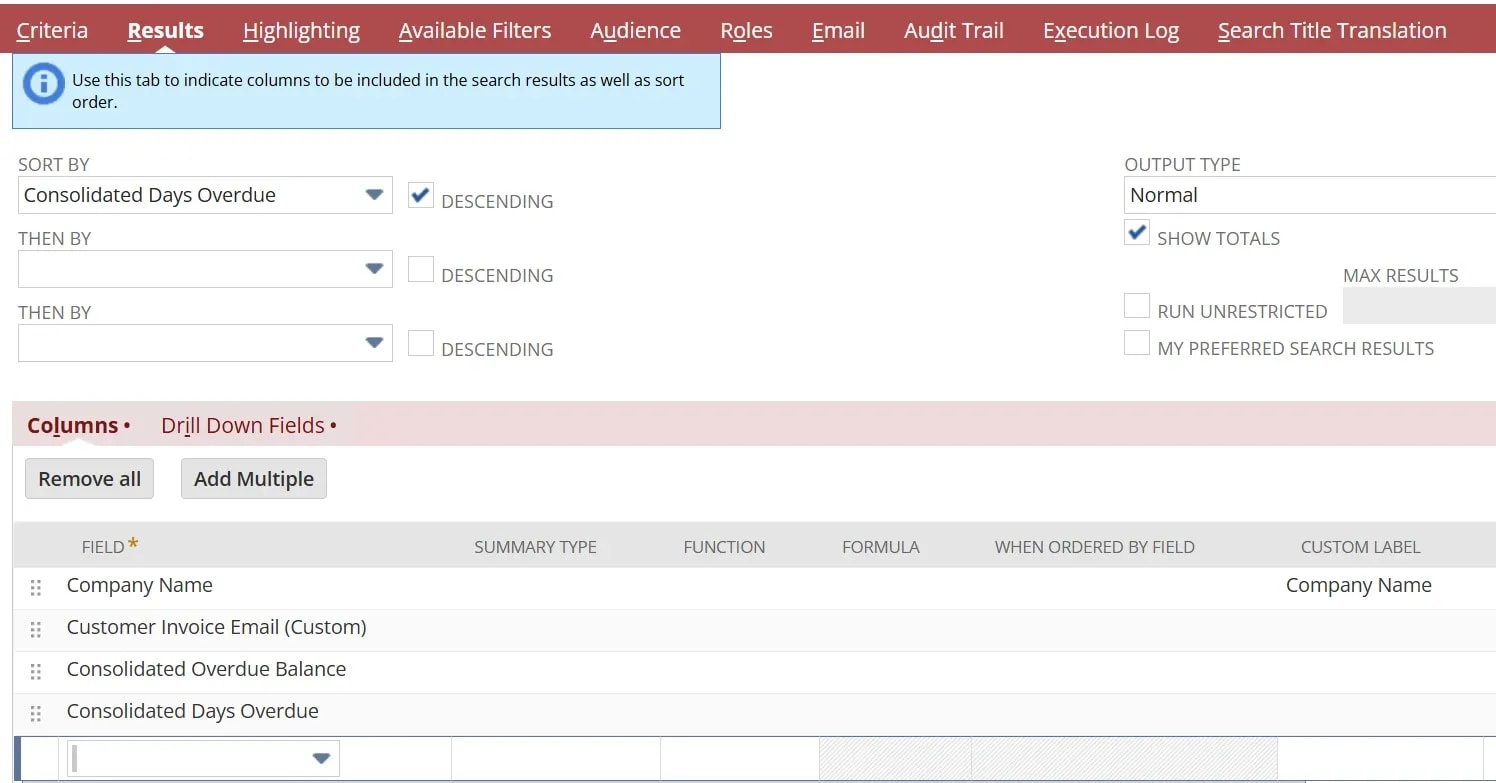The image size is (1496, 783).
Task: Go to the Available Filters tab
Action: (475, 30)
